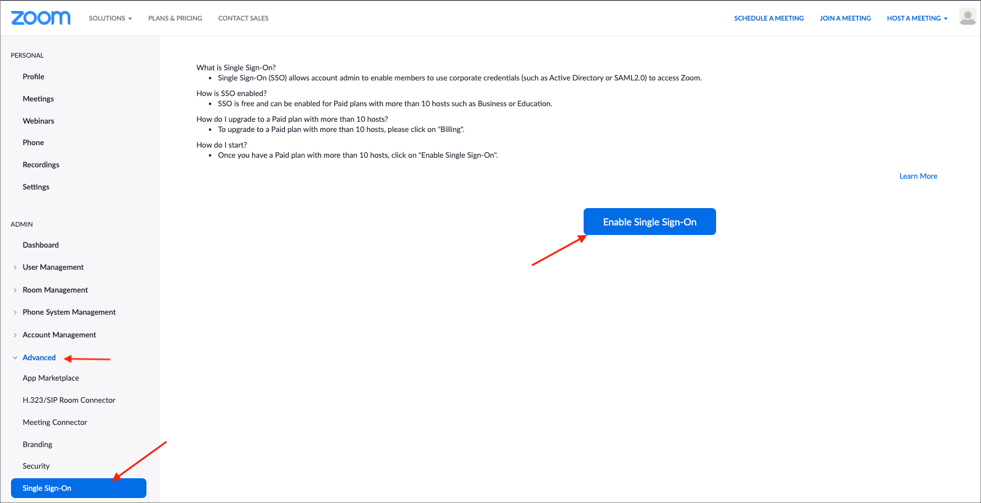
Task: Open the user profile avatar icon
Action: pyautogui.click(x=967, y=17)
